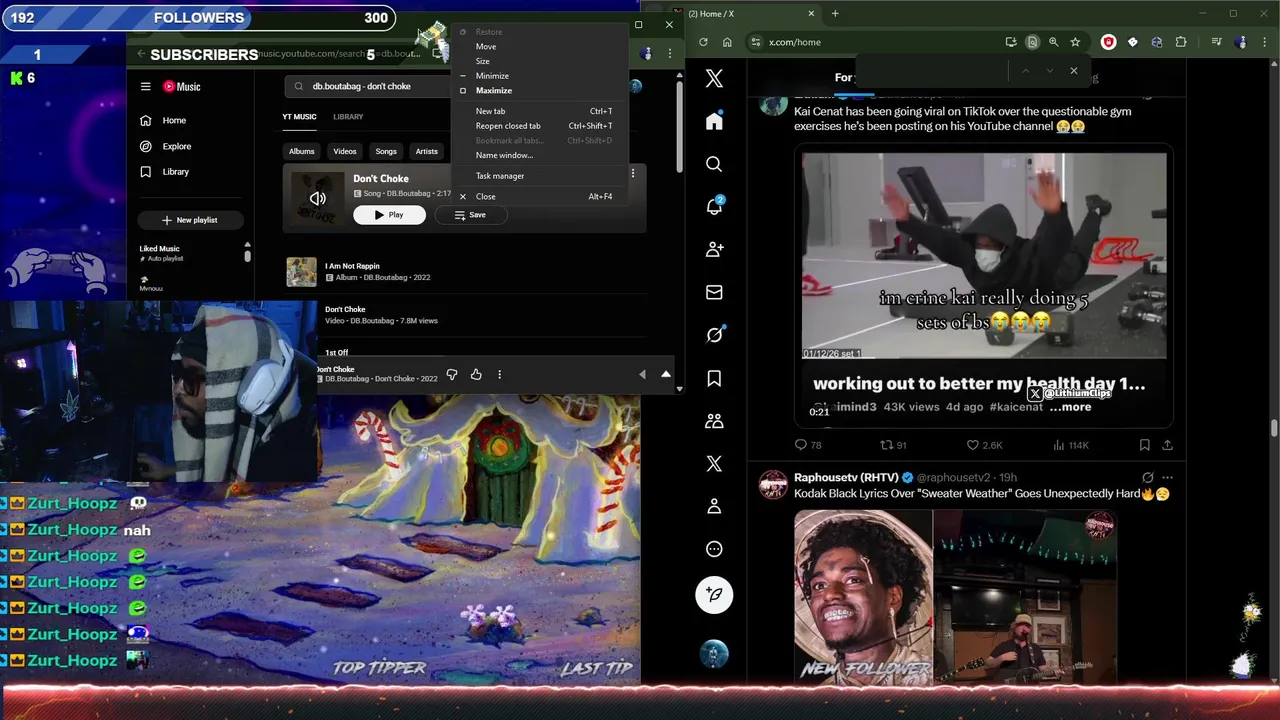Open Grok action on Raphousetv post
Screen dimensions: 1280x720
[x=1148, y=478]
